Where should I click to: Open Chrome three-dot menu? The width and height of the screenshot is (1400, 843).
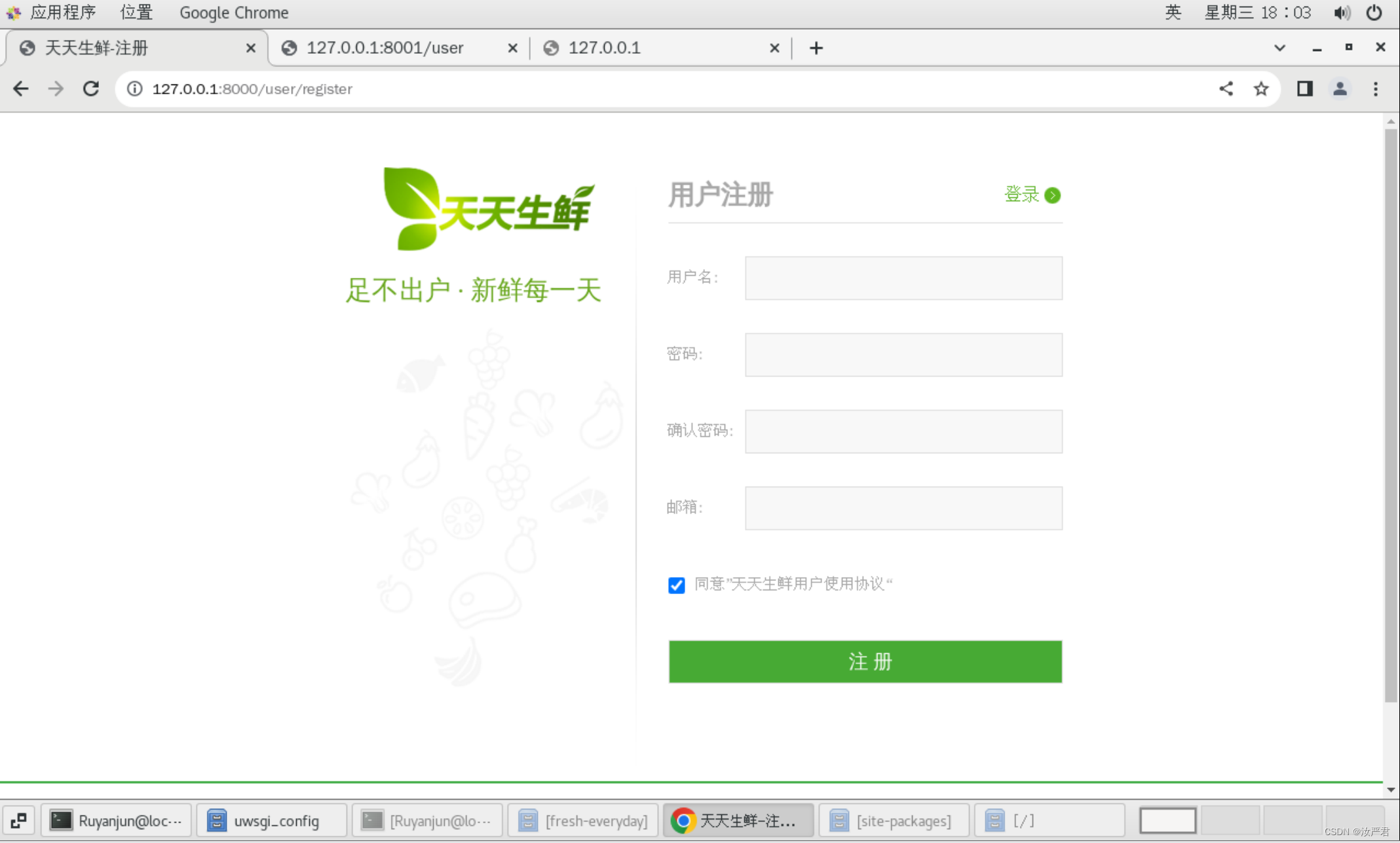(x=1375, y=88)
